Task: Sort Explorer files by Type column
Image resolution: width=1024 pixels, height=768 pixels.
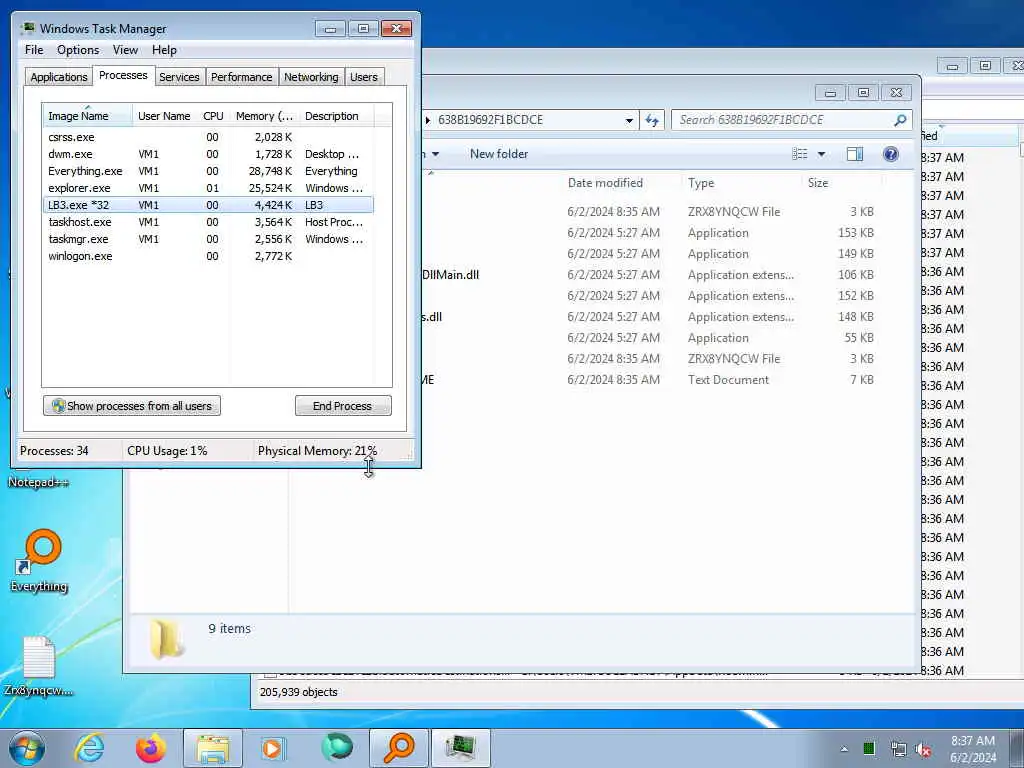Action: point(701,183)
